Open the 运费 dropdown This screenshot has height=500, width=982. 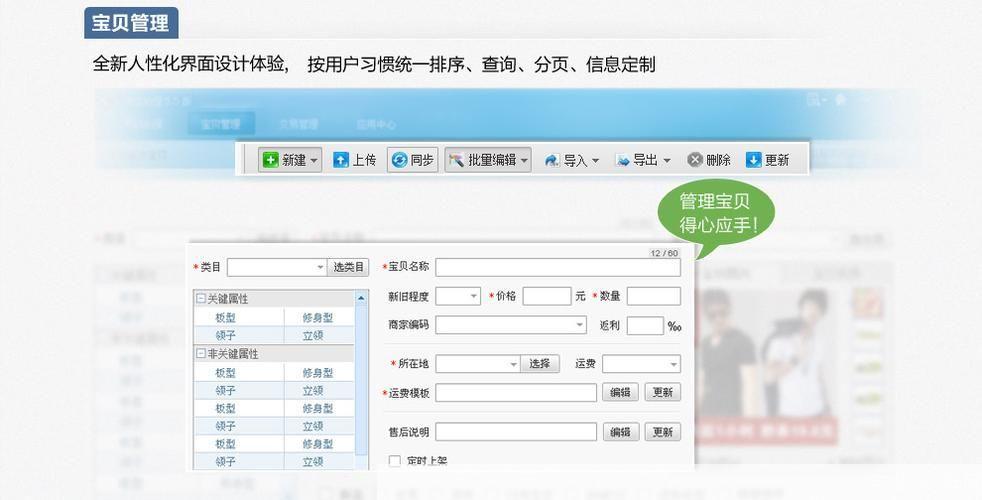coord(641,363)
